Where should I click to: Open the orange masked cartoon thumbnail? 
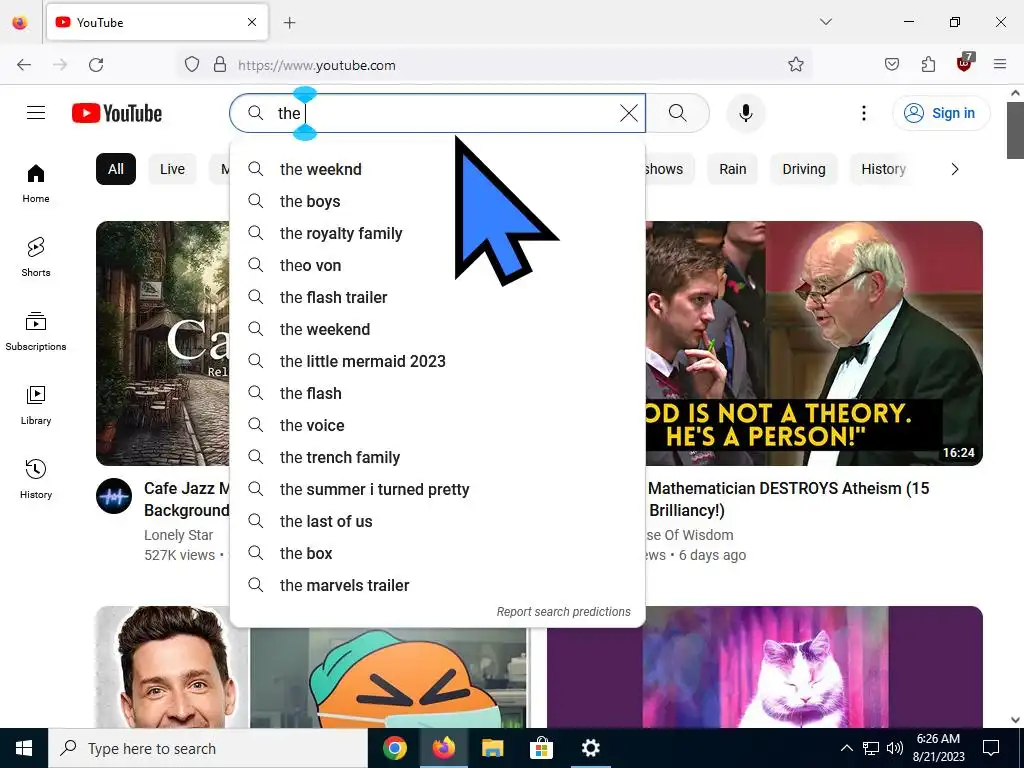coord(389,678)
